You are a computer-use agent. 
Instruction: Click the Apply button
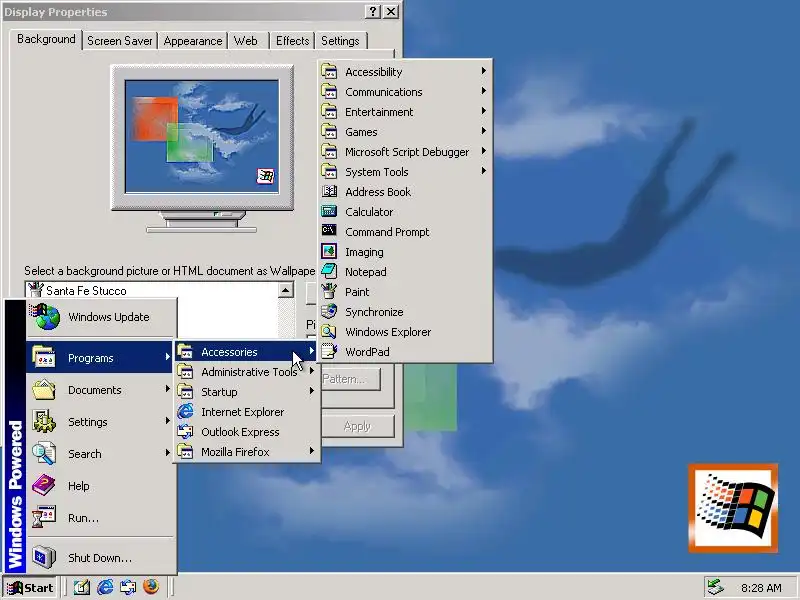357,426
